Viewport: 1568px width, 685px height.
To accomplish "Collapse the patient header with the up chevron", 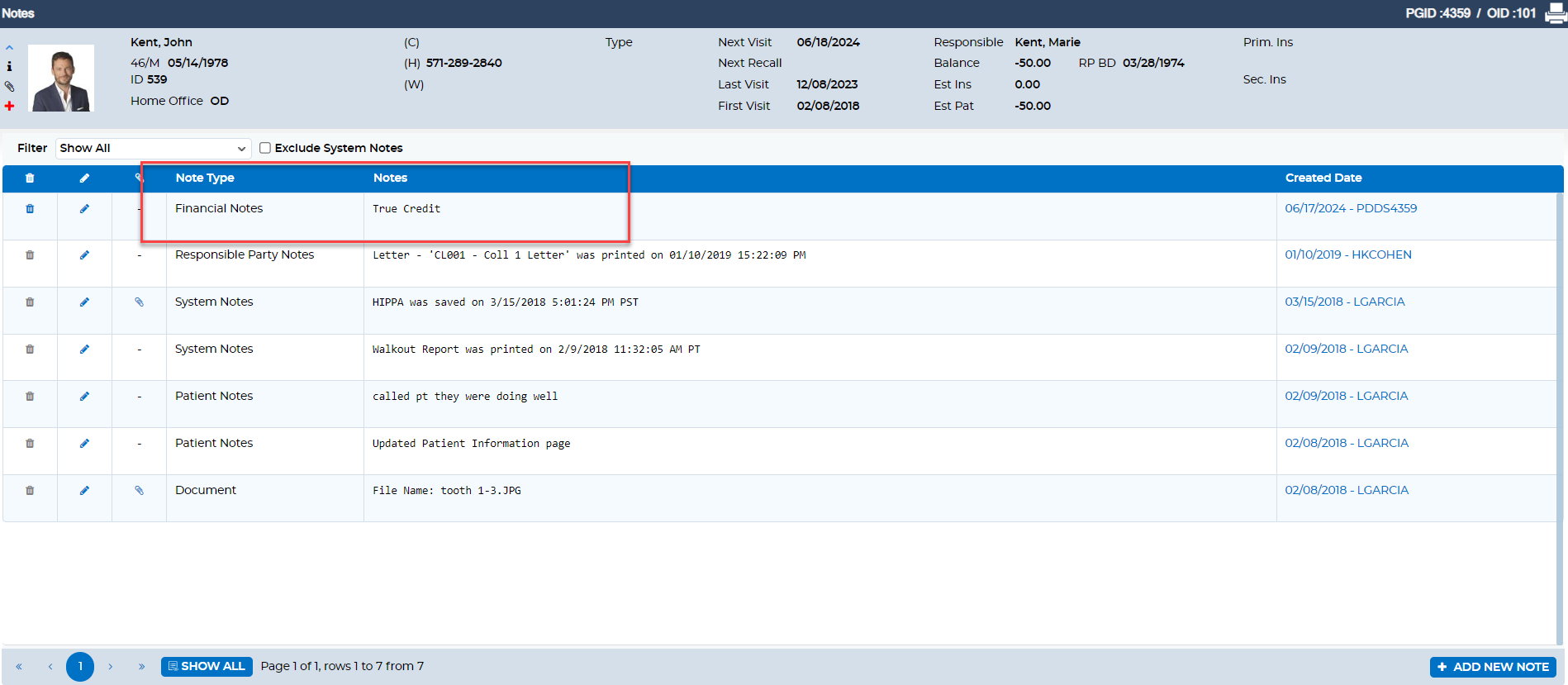I will [x=10, y=48].
